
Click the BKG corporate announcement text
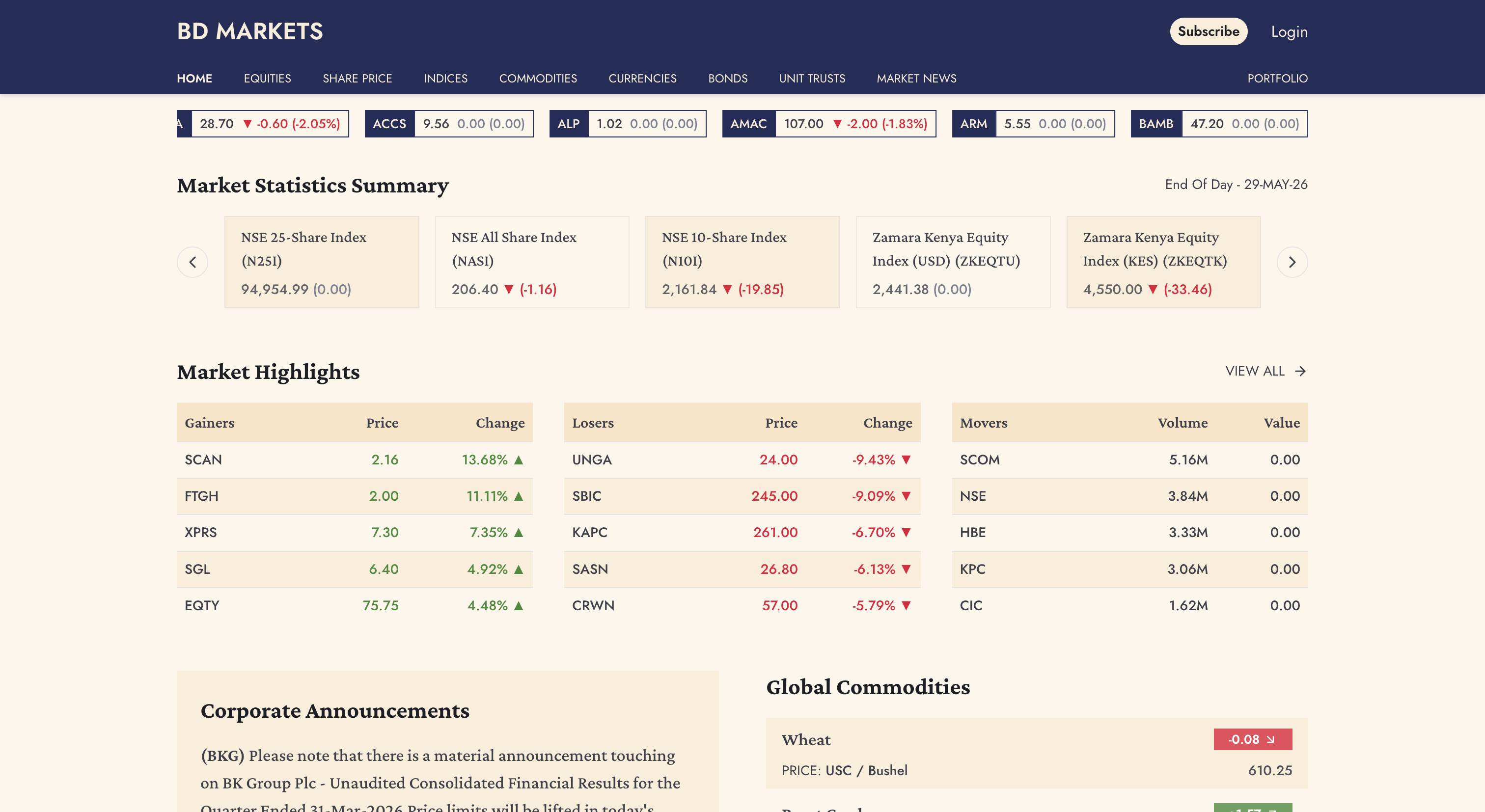[x=441, y=780]
